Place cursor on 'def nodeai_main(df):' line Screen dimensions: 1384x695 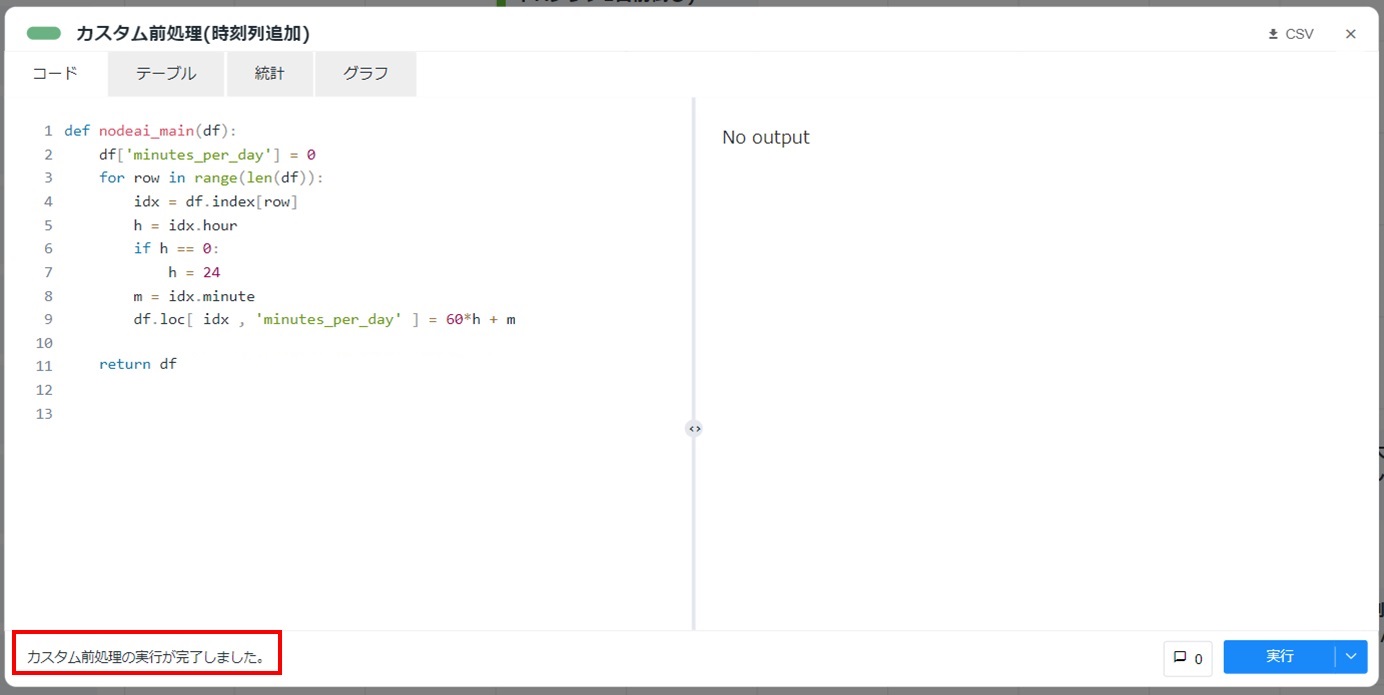tap(150, 131)
